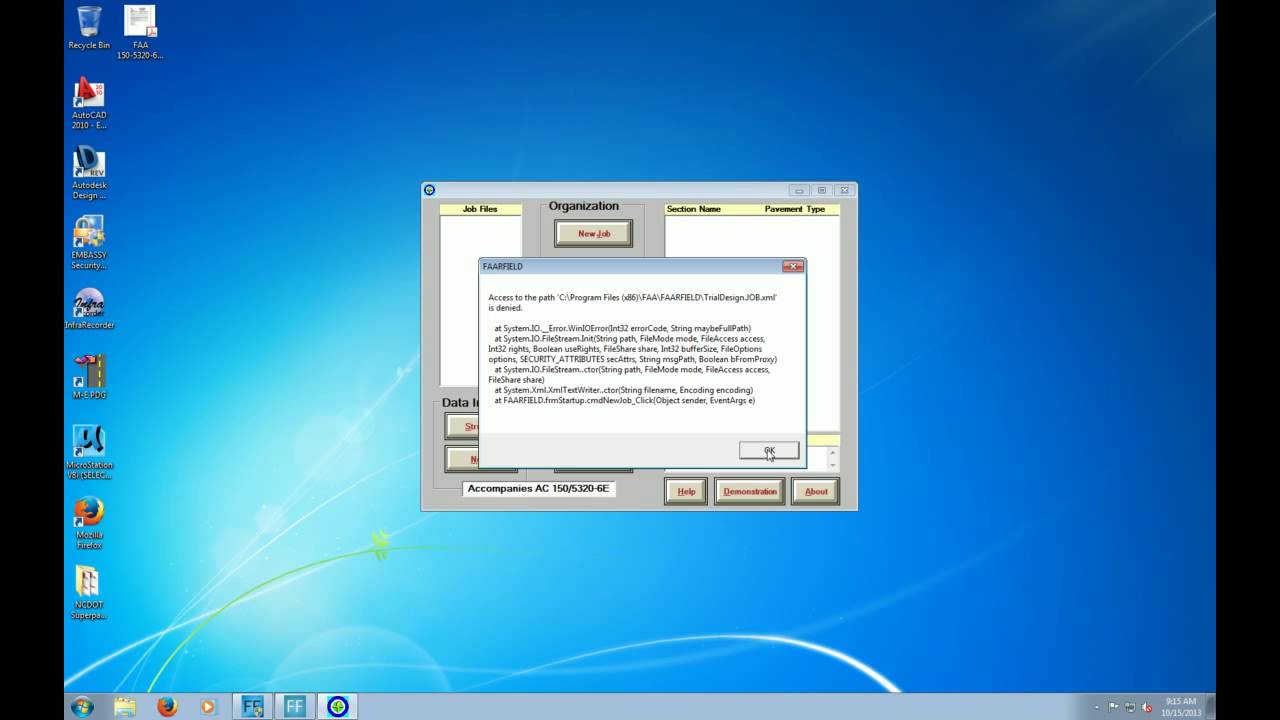Open Windows Explorer from the taskbar
Viewport: 1280px width, 720px height.
[125, 707]
